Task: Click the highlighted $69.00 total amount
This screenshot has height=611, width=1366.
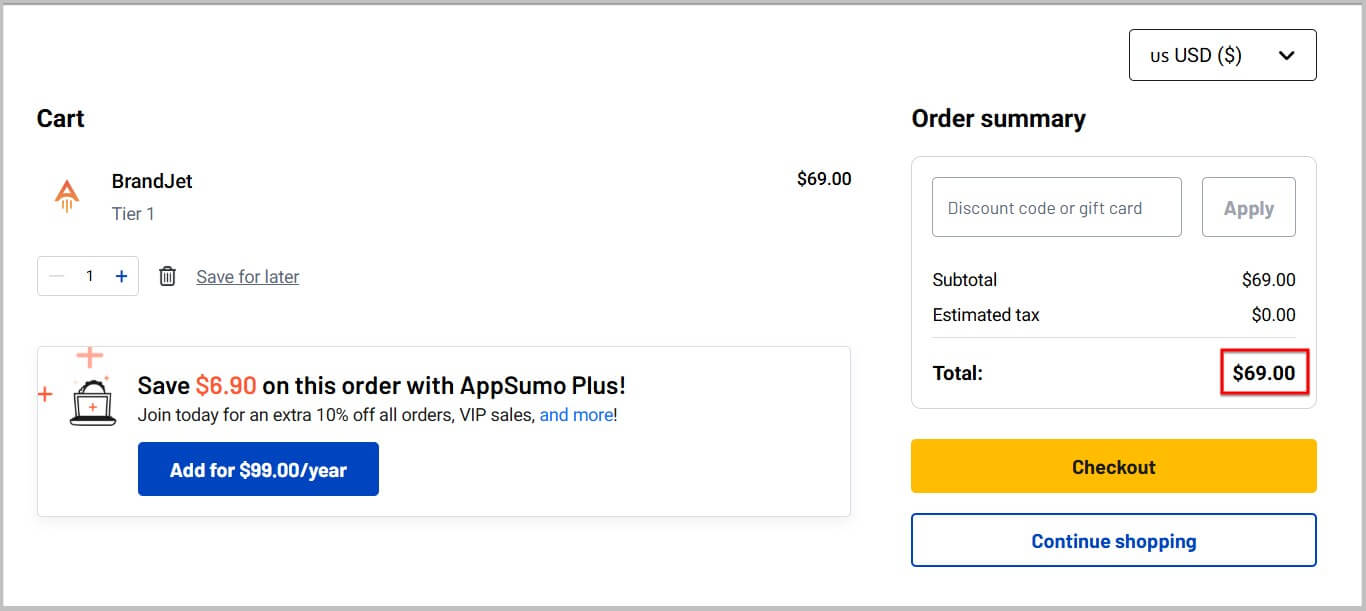Action: 1264,372
